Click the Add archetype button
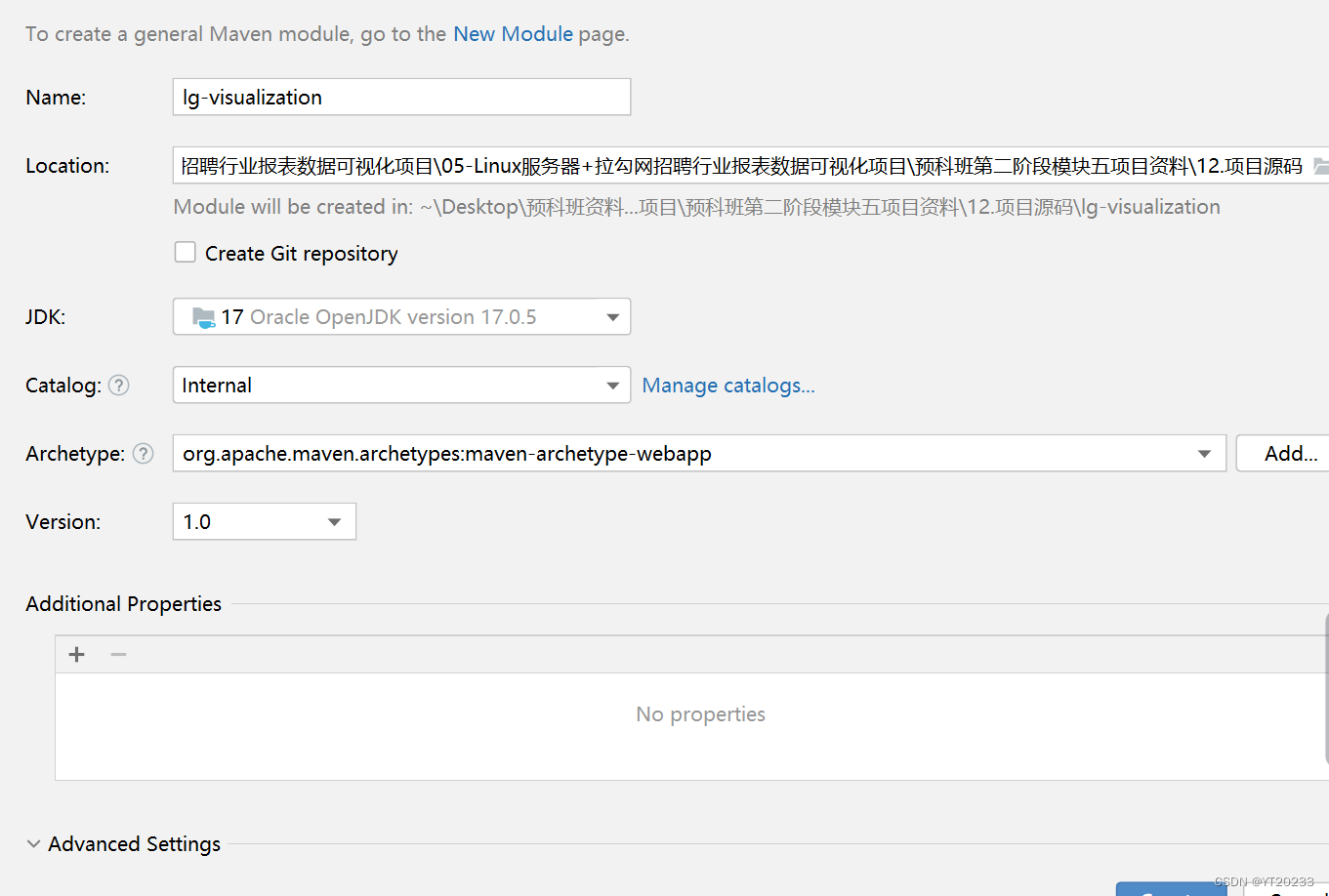 [x=1283, y=453]
